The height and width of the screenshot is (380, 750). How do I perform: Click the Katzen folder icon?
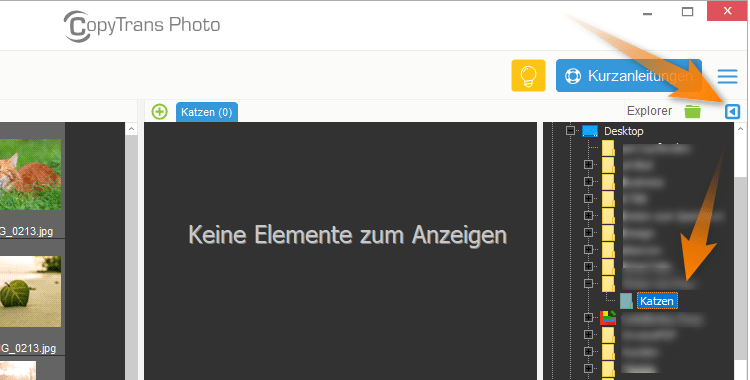626,301
